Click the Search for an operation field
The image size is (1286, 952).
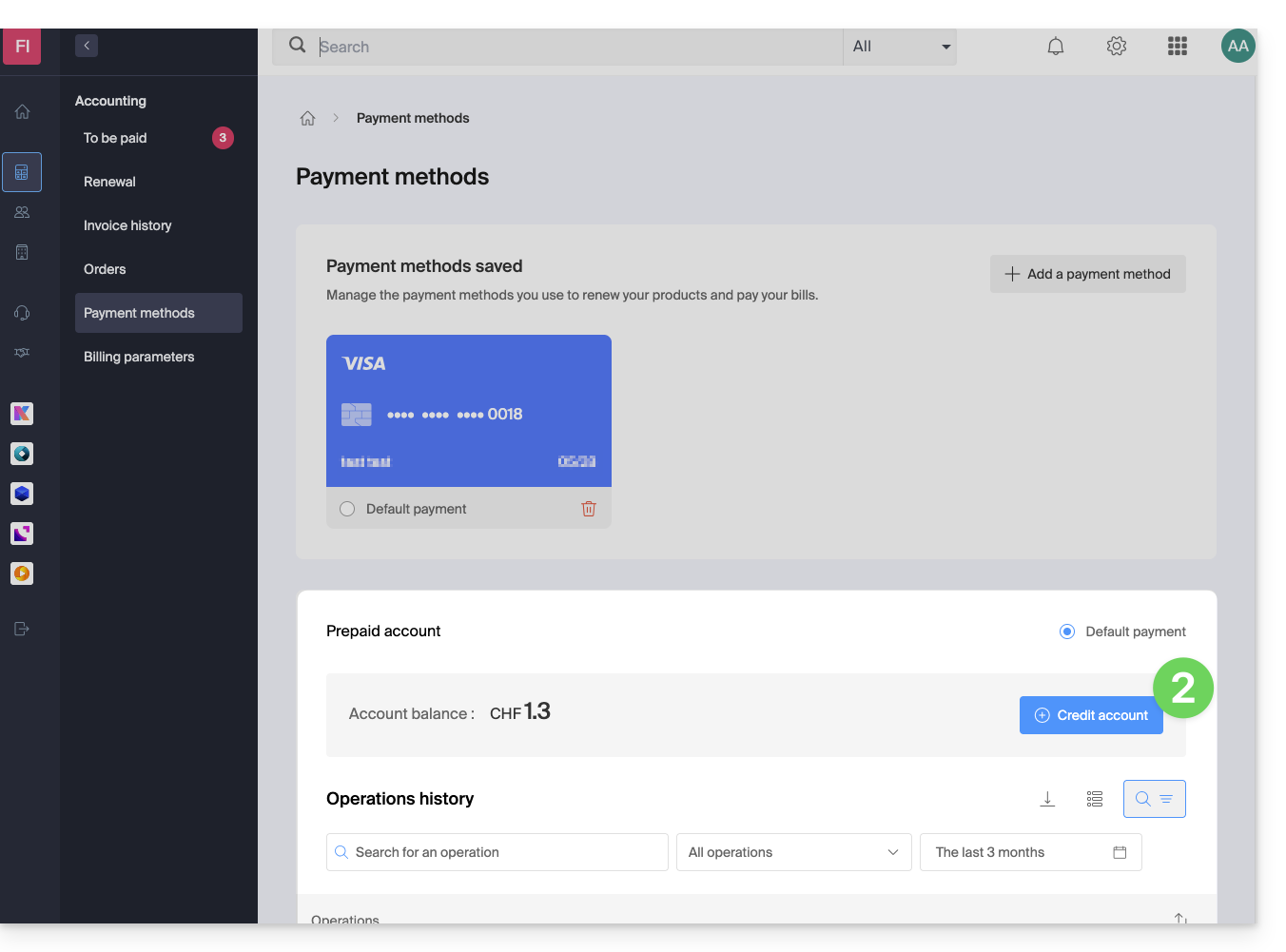[x=497, y=852]
